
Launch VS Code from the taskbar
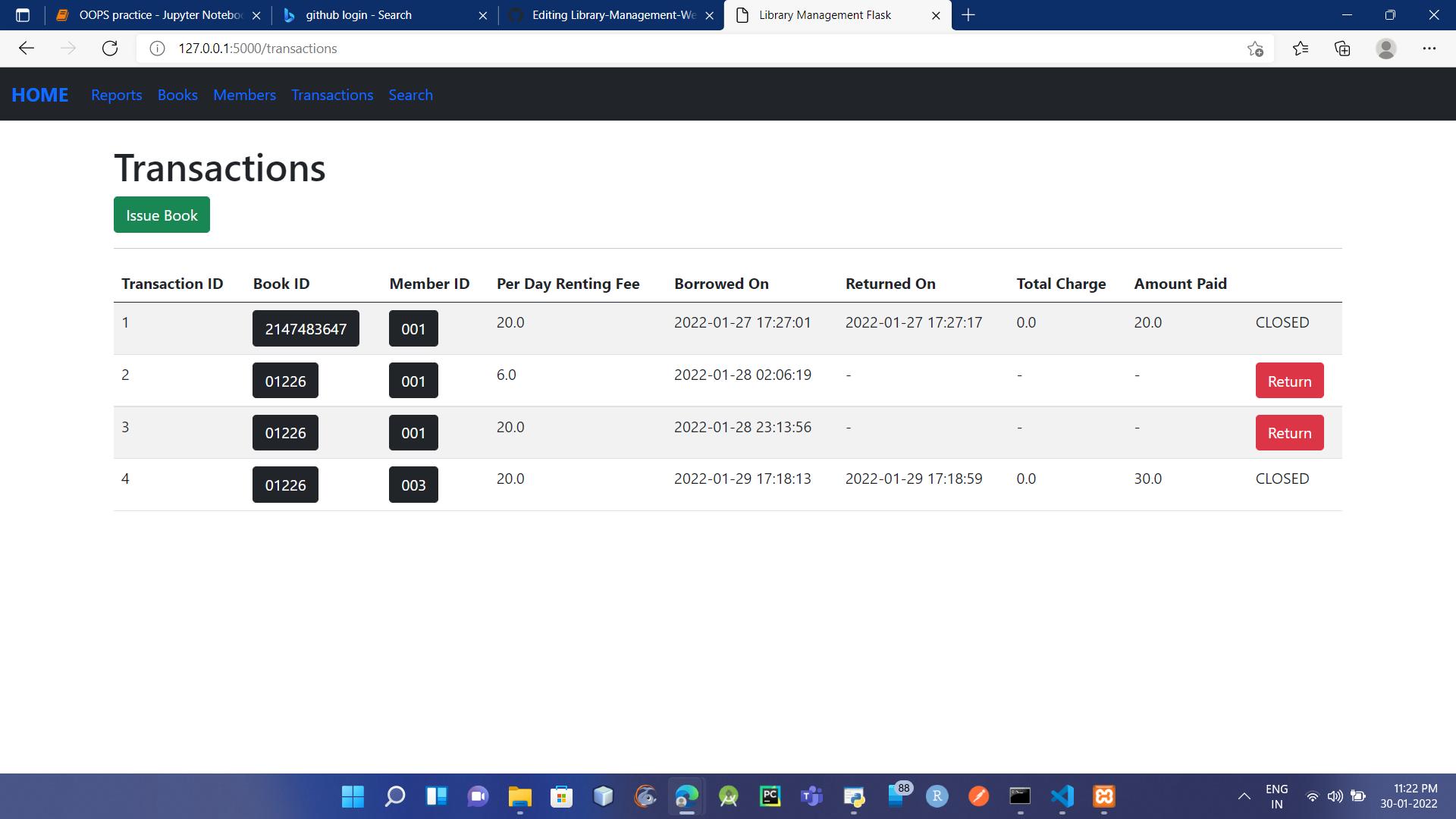click(1062, 796)
